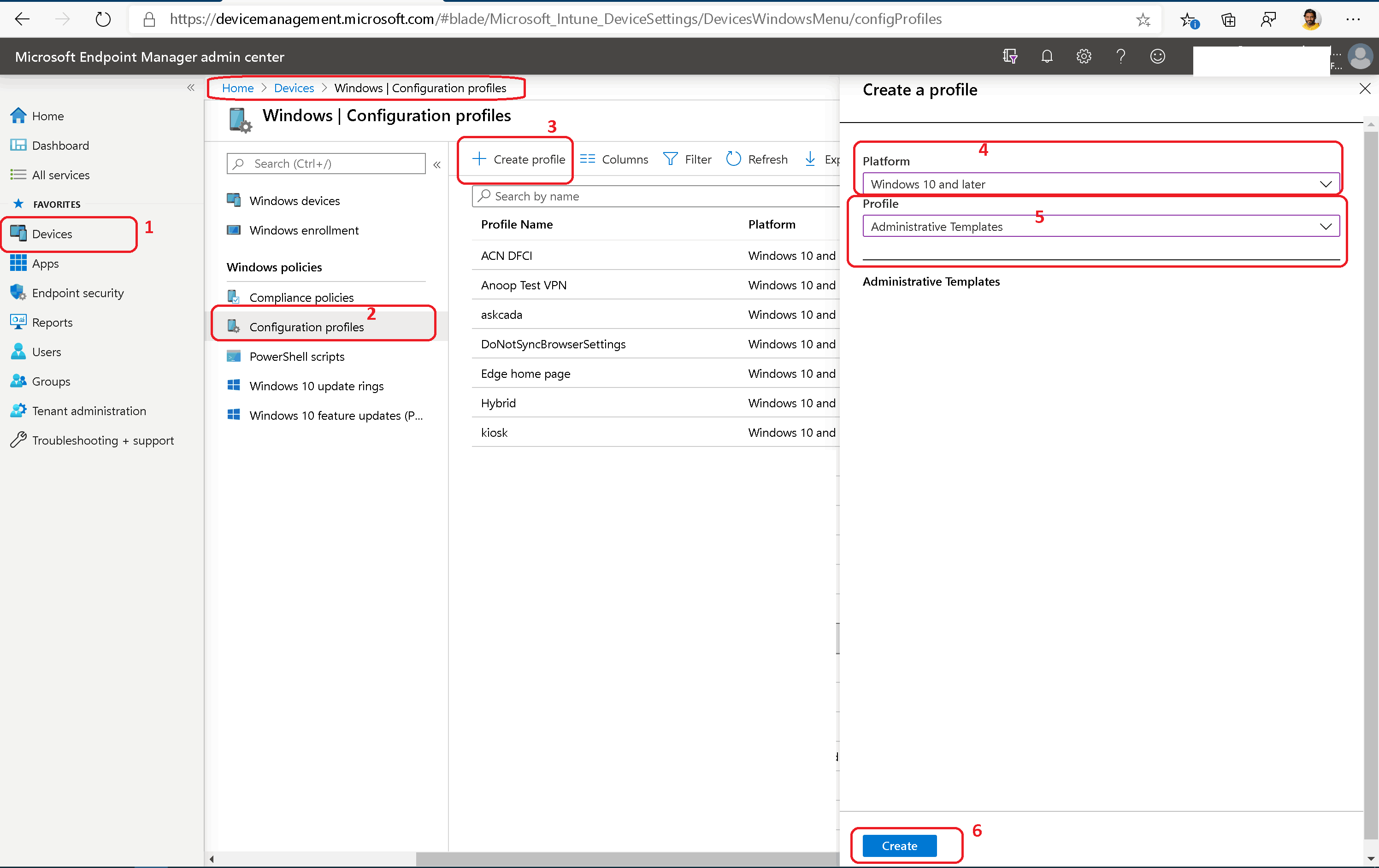Open browser Collections icon

[1228, 20]
